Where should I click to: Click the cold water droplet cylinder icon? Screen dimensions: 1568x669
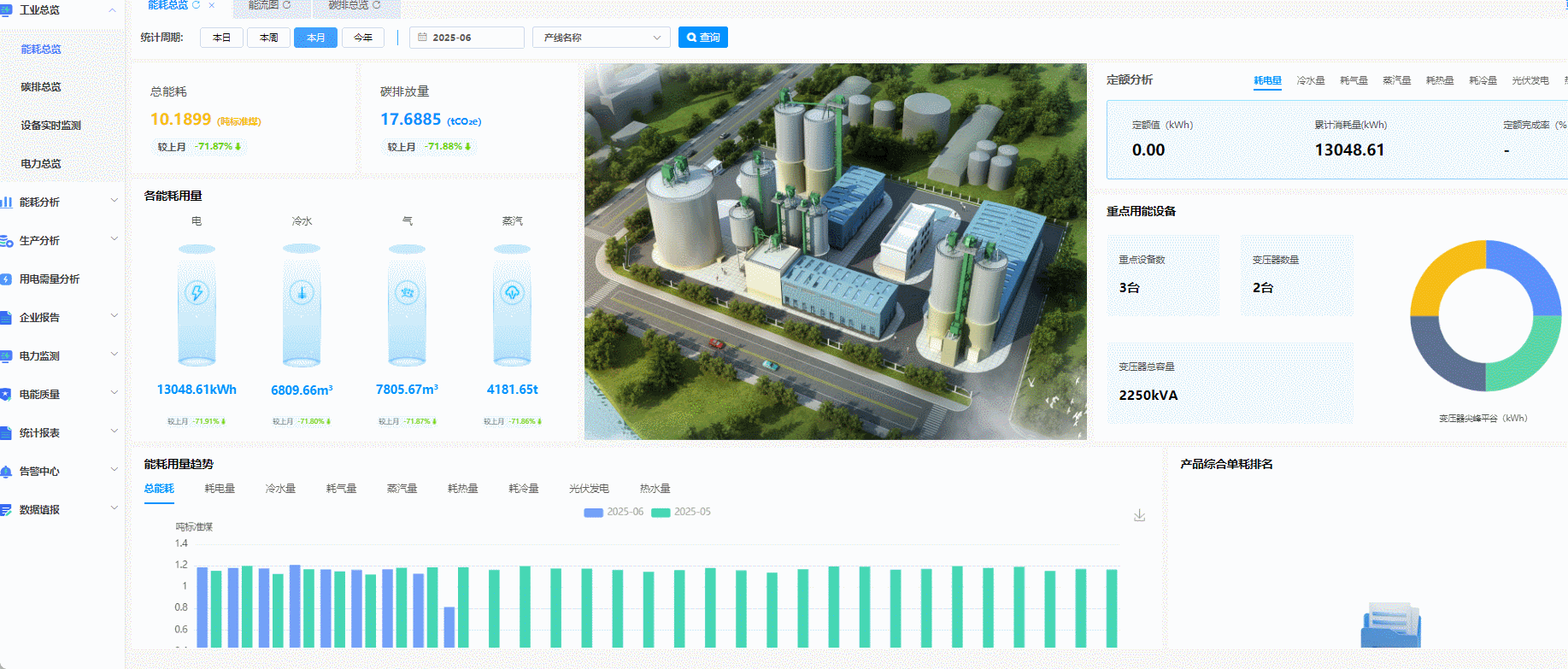pos(302,293)
